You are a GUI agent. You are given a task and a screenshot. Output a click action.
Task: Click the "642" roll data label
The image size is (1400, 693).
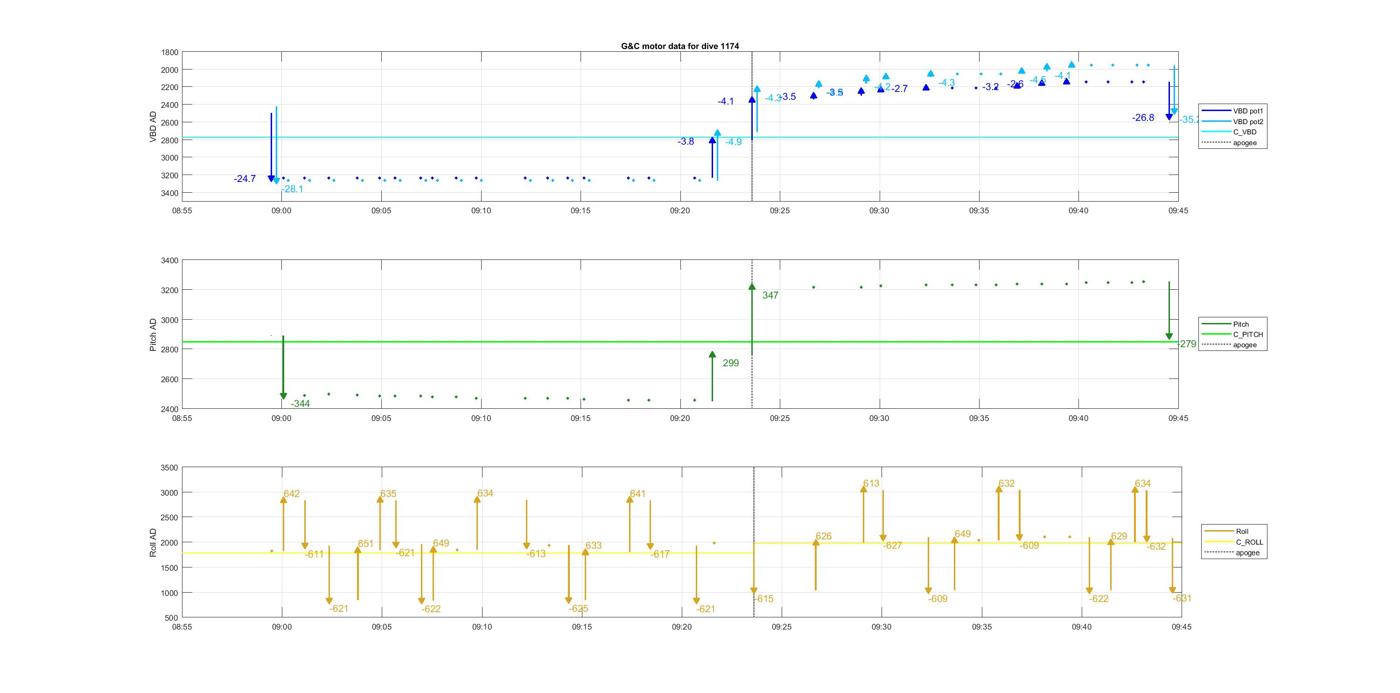point(292,494)
